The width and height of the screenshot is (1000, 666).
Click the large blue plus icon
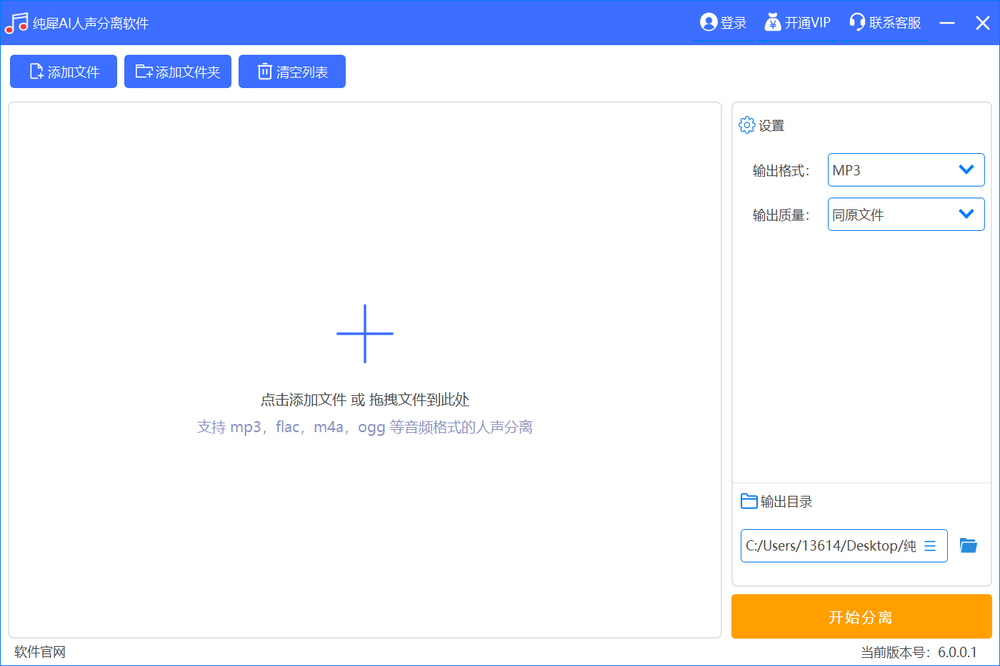click(365, 334)
